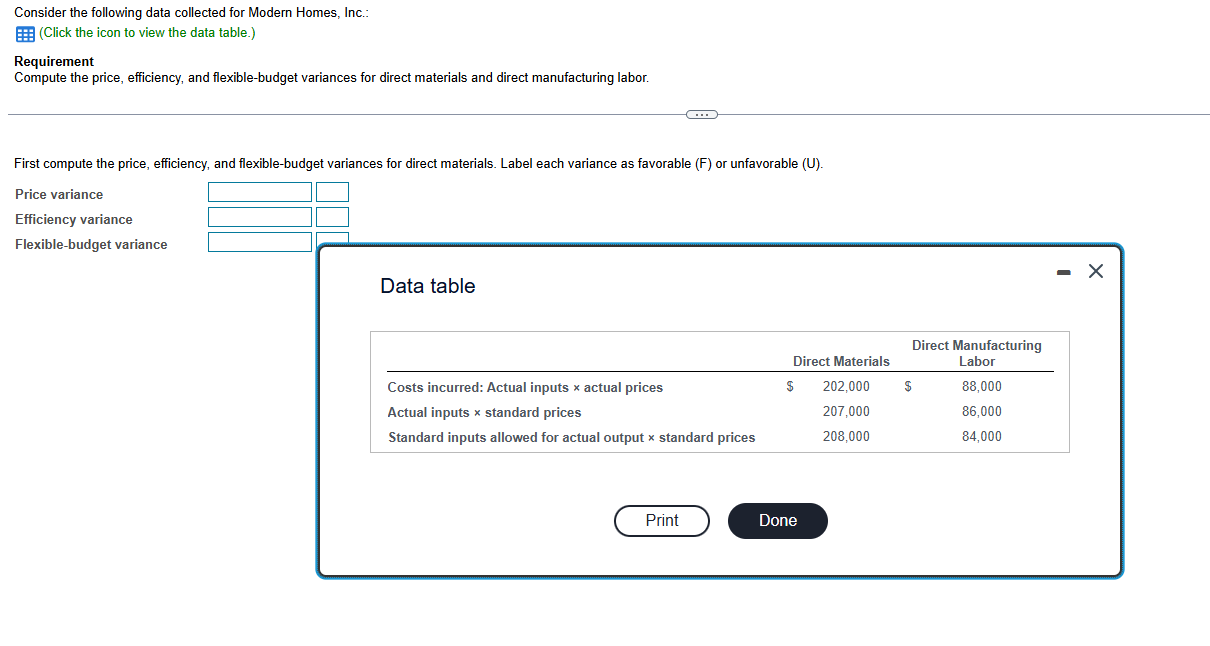Click the Print button
1210x646 pixels.
click(661, 520)
